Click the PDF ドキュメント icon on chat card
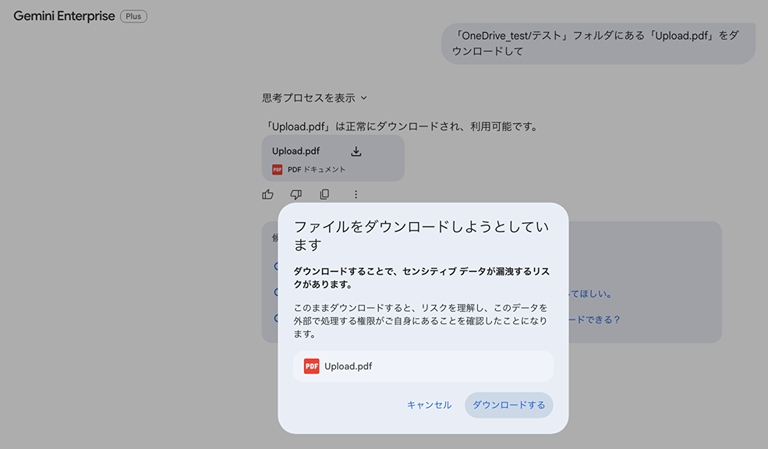The image size is (768, 449). [x=277, y=169]
